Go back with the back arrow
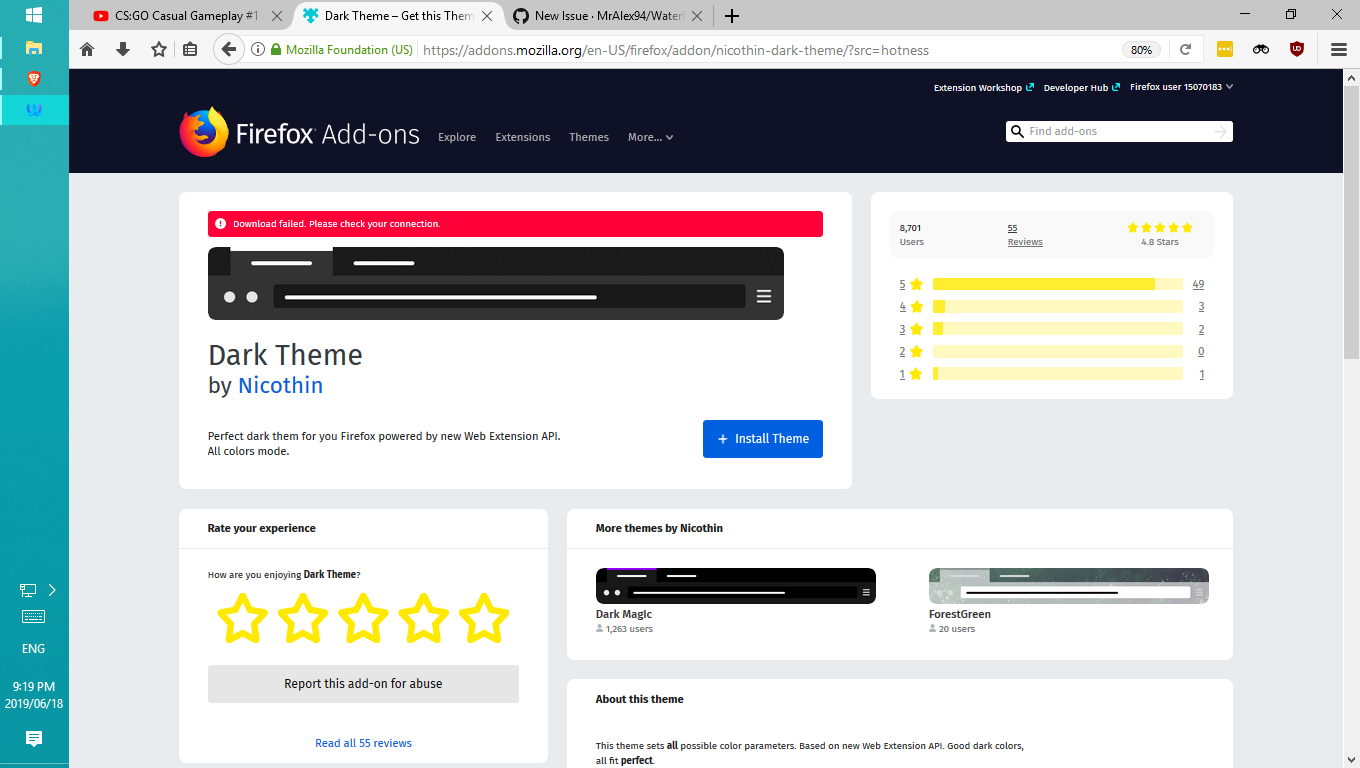This screenshot has width=1360, height=768. (229, 49)
